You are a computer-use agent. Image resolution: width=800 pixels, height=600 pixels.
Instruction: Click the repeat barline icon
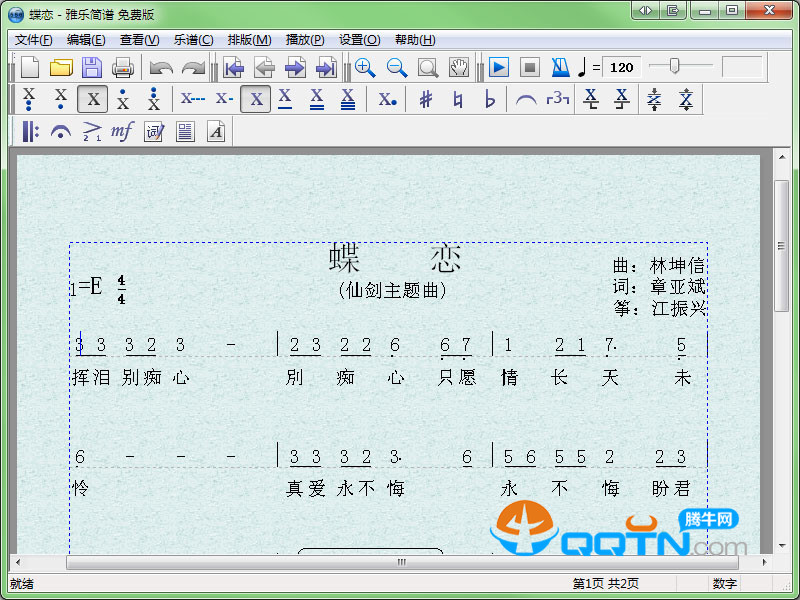pos(30,131)
